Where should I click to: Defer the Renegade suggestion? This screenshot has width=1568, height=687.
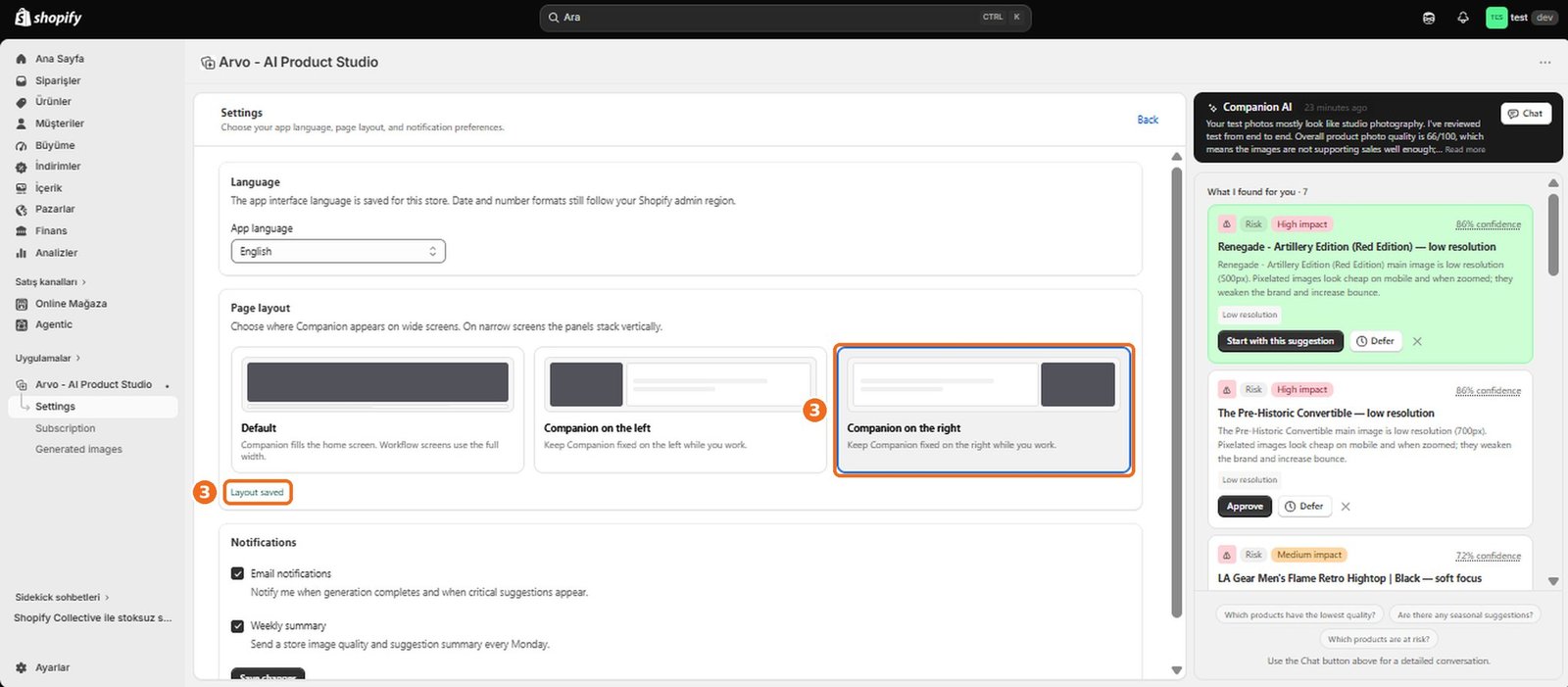click(1375, 341)
